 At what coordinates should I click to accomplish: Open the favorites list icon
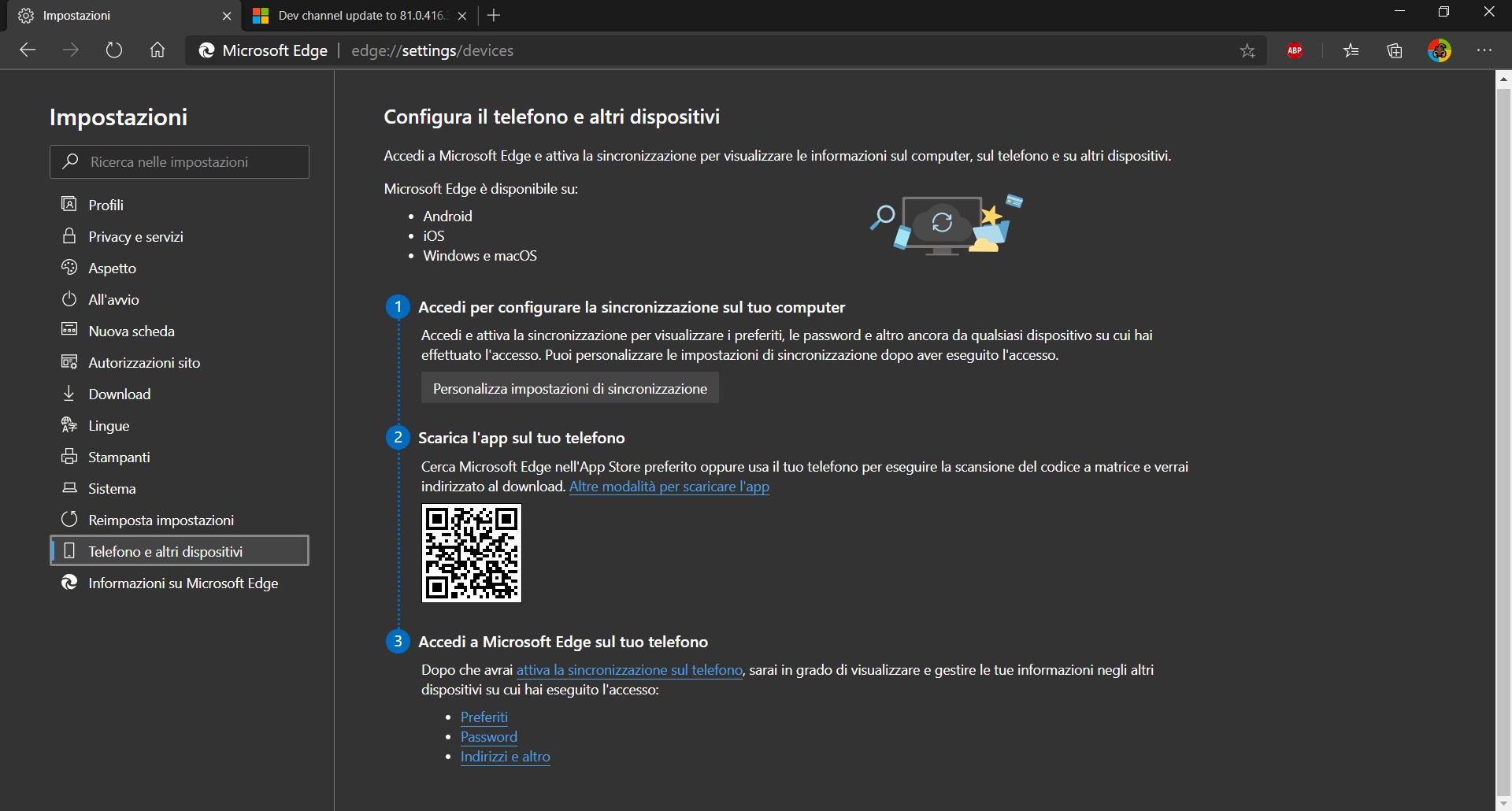click(x=1351, y=51)
